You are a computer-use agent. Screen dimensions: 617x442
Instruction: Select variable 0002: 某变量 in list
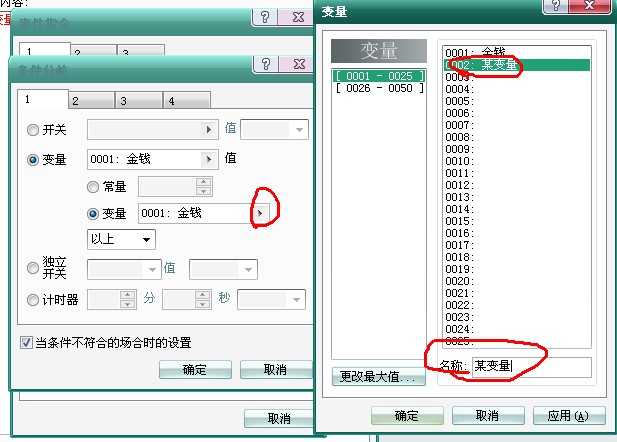tap(517, 65)
